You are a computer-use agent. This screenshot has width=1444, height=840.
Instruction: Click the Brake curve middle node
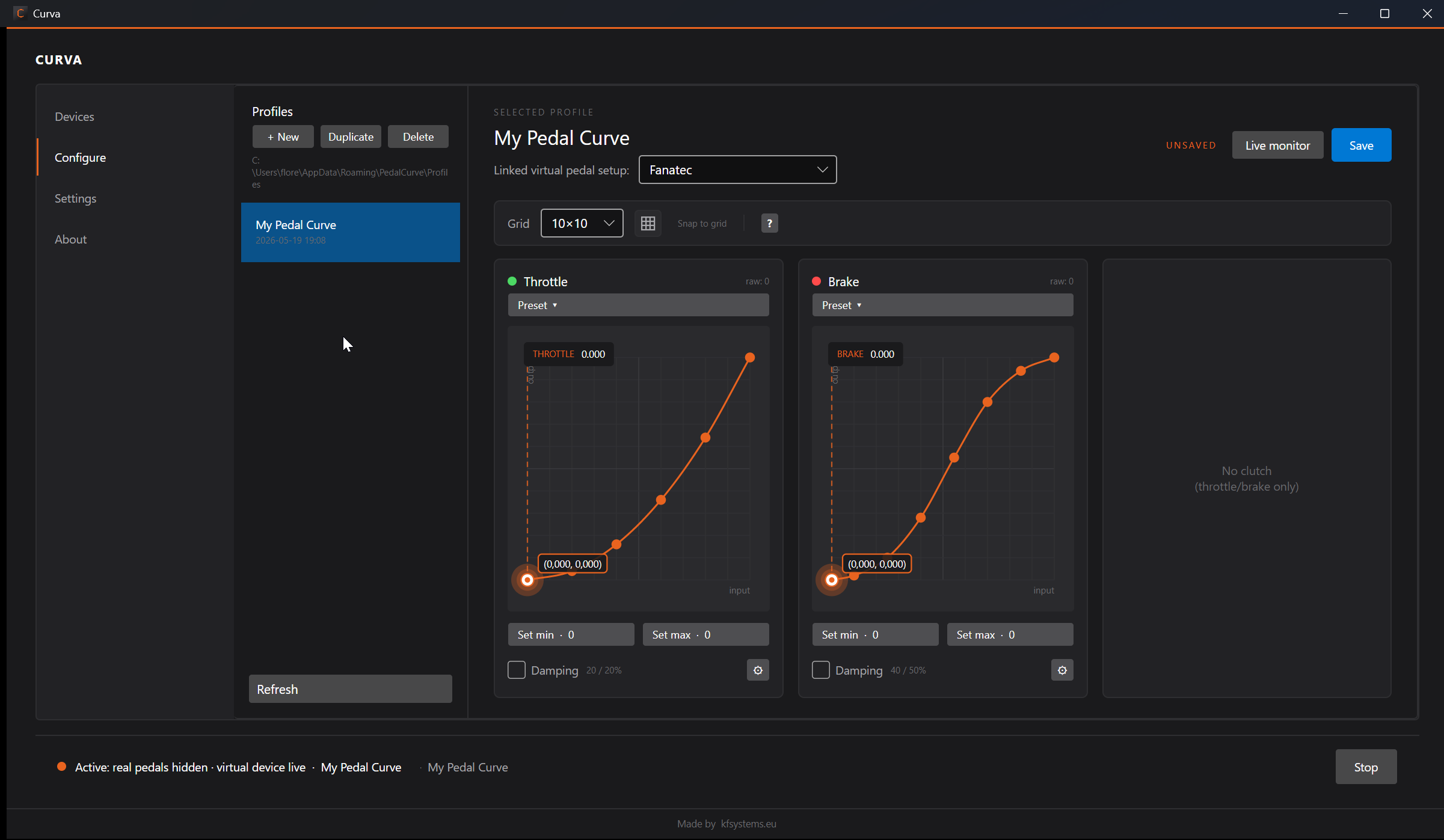point(954,458)
